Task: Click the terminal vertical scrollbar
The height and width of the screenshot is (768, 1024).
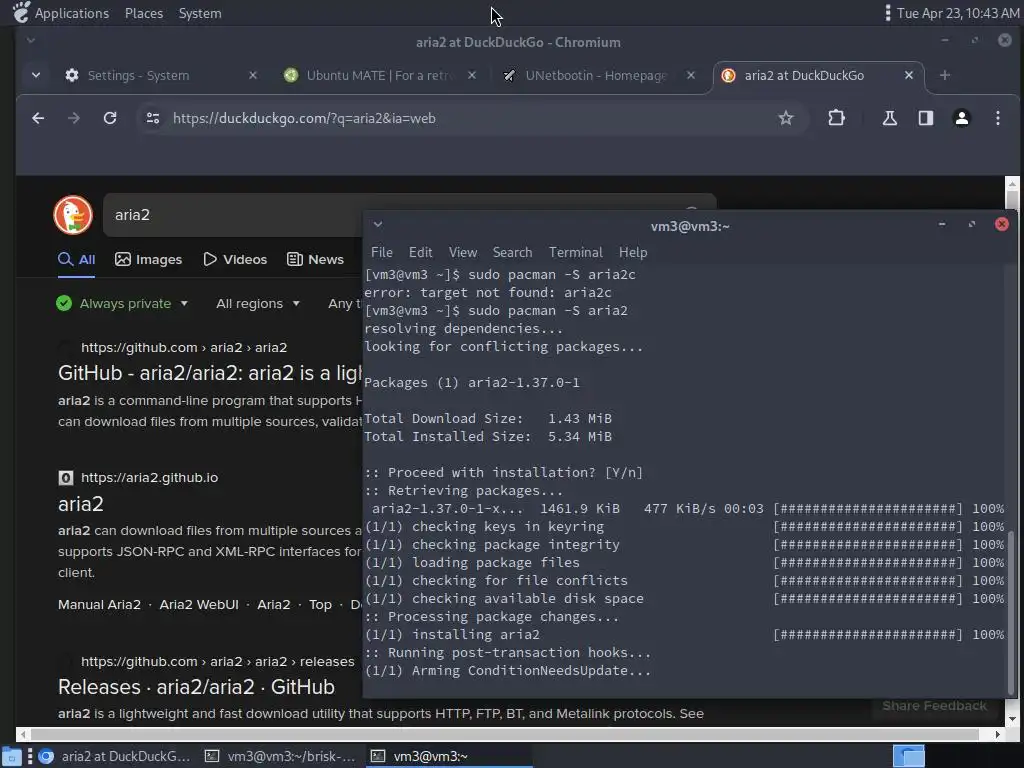Action: 1011,613
